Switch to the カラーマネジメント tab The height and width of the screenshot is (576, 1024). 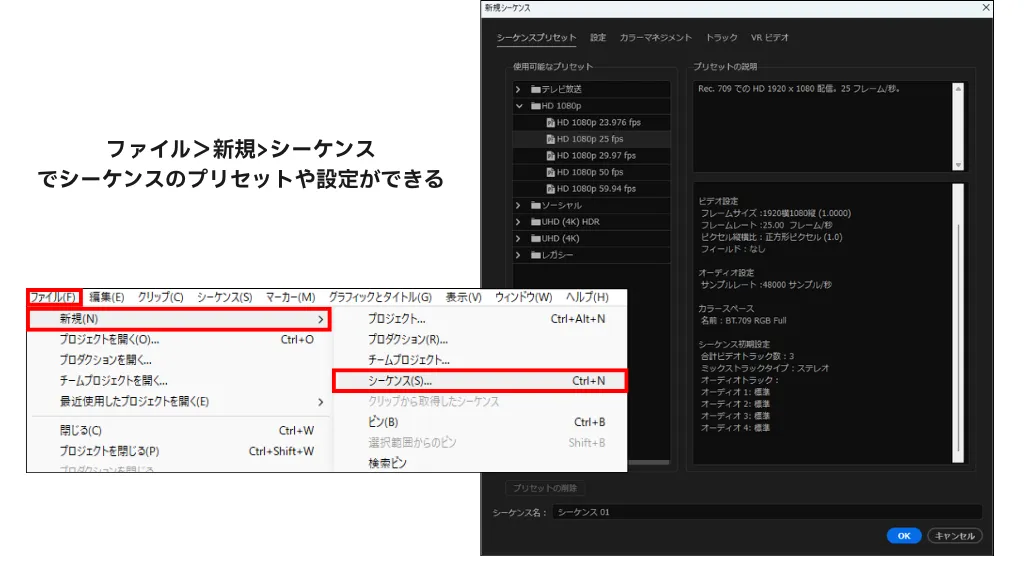655,38
